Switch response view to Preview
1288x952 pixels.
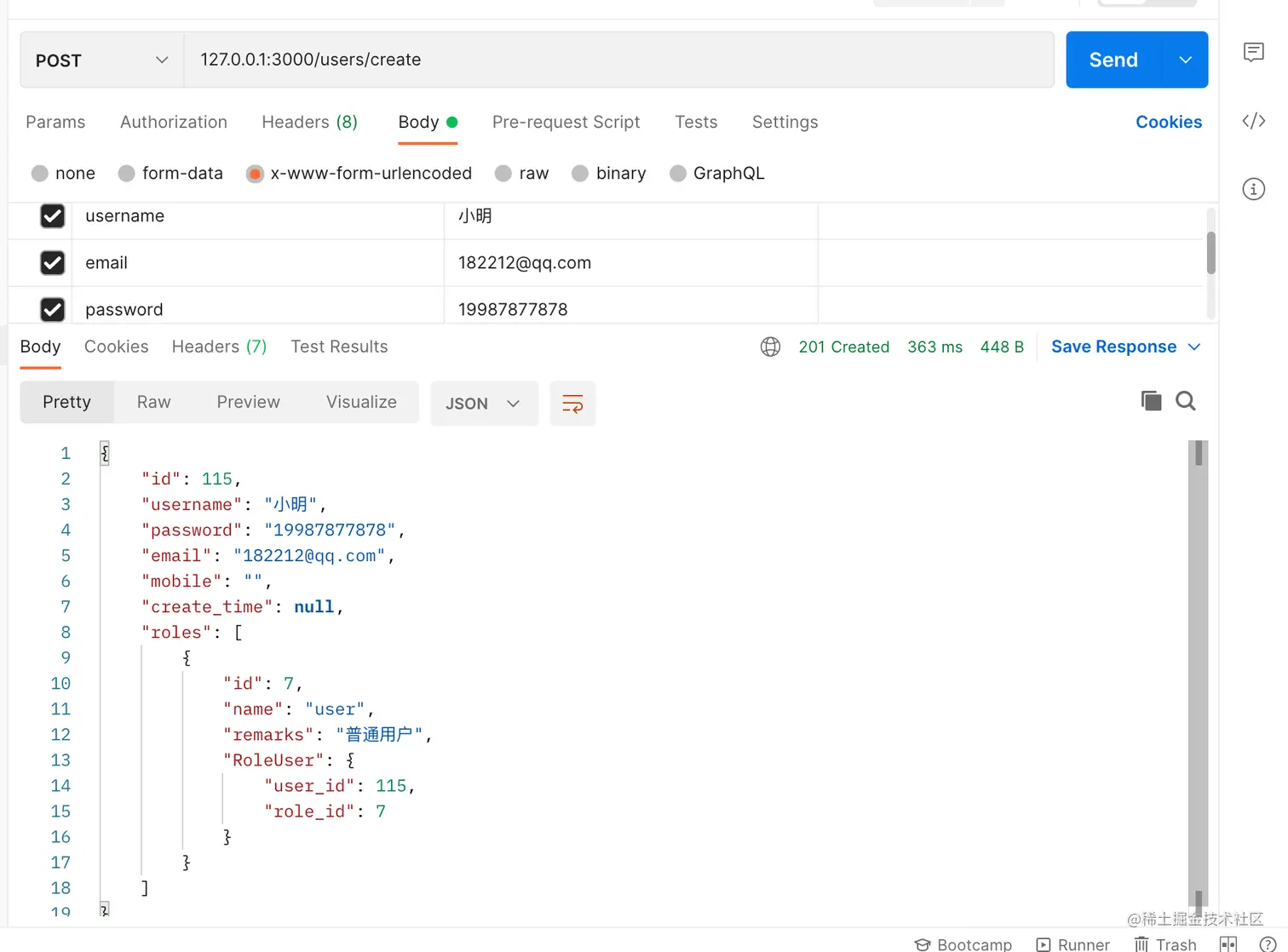pos(249,402)
